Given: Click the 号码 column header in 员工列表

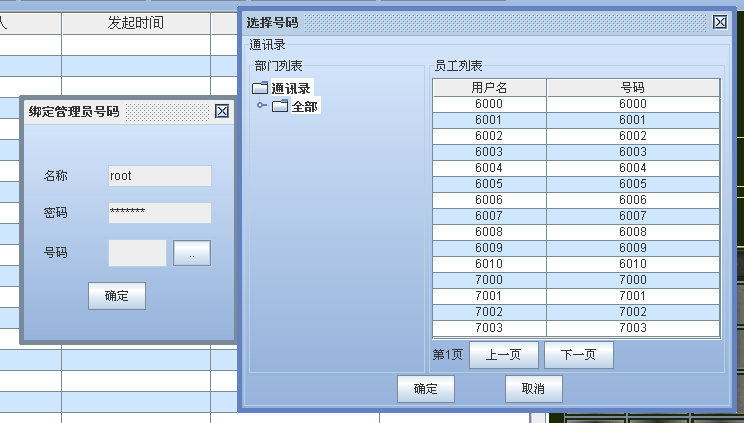Looking at the screenshot, I should pyautogui.click(x=632, y=88).
